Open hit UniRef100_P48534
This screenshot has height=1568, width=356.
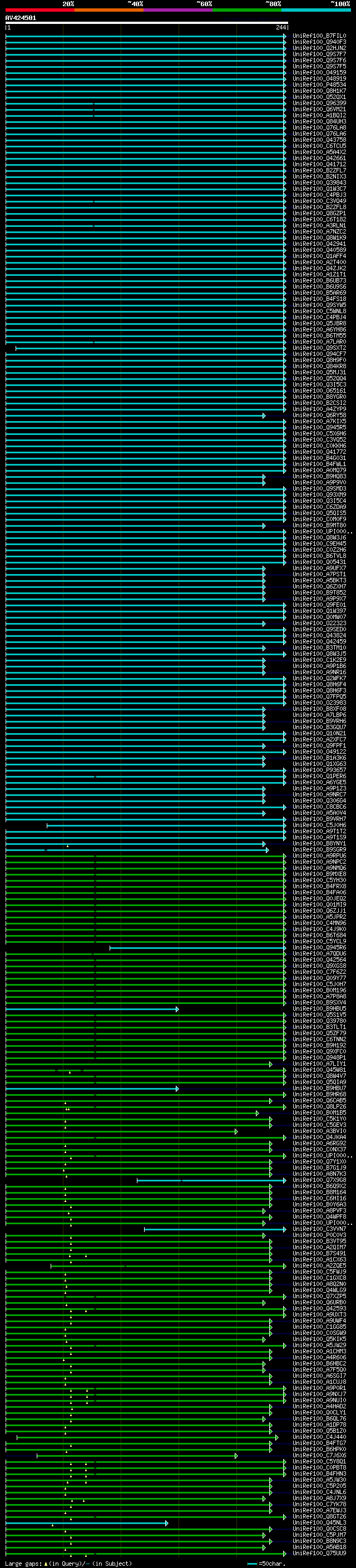click(319, 85)
